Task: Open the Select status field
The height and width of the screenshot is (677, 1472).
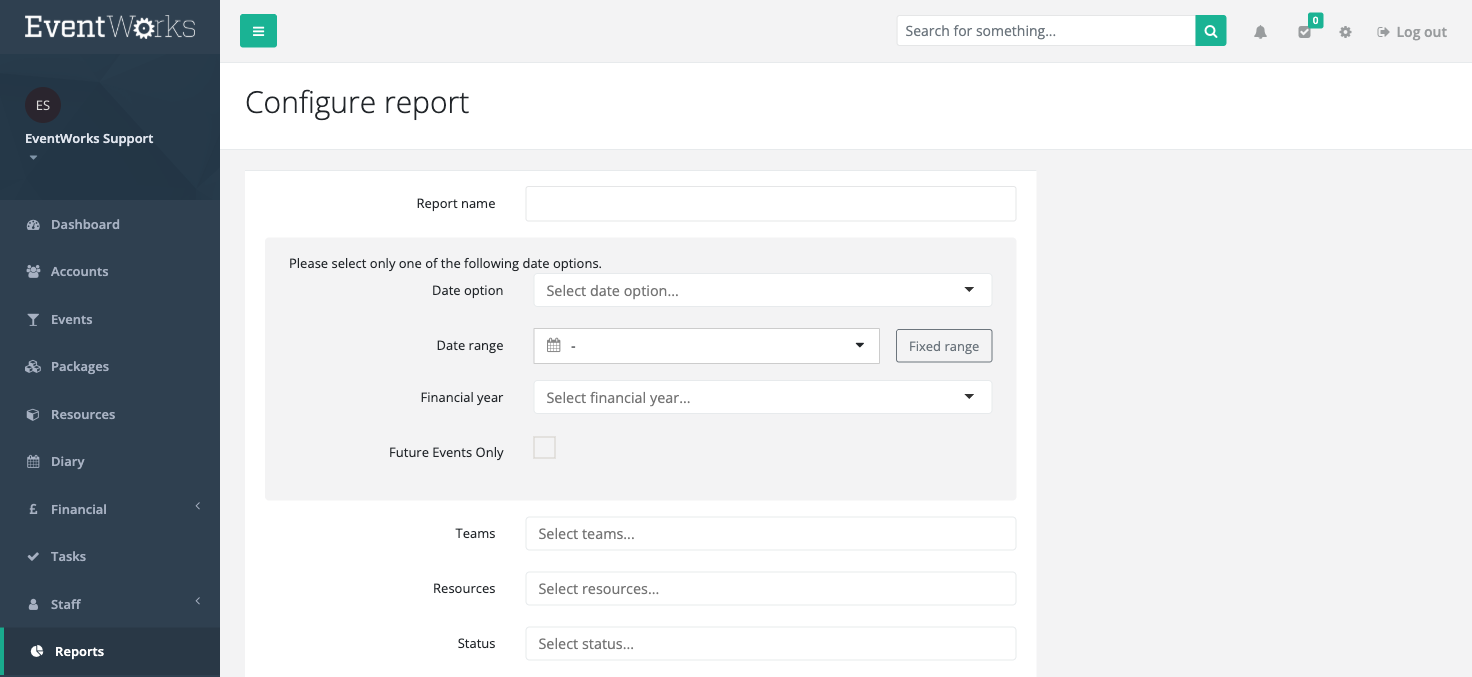Action: point(771,644)
